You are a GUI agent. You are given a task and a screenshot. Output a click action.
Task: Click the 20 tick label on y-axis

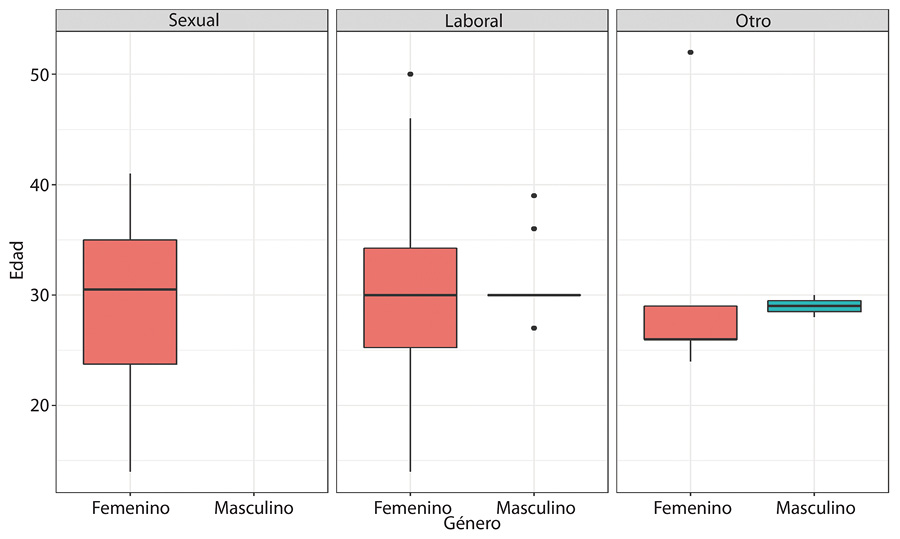point(33,405)
